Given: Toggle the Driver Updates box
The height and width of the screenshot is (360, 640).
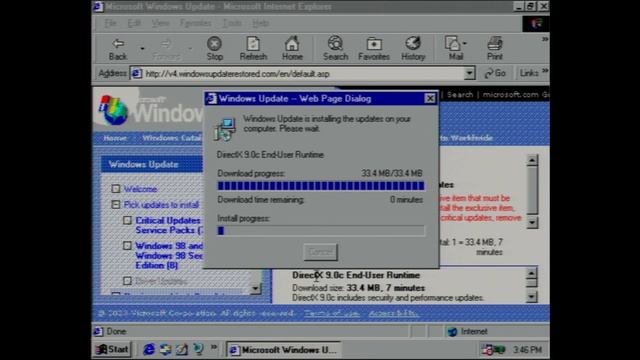Looking at the screenshot, I should (127, 281).
